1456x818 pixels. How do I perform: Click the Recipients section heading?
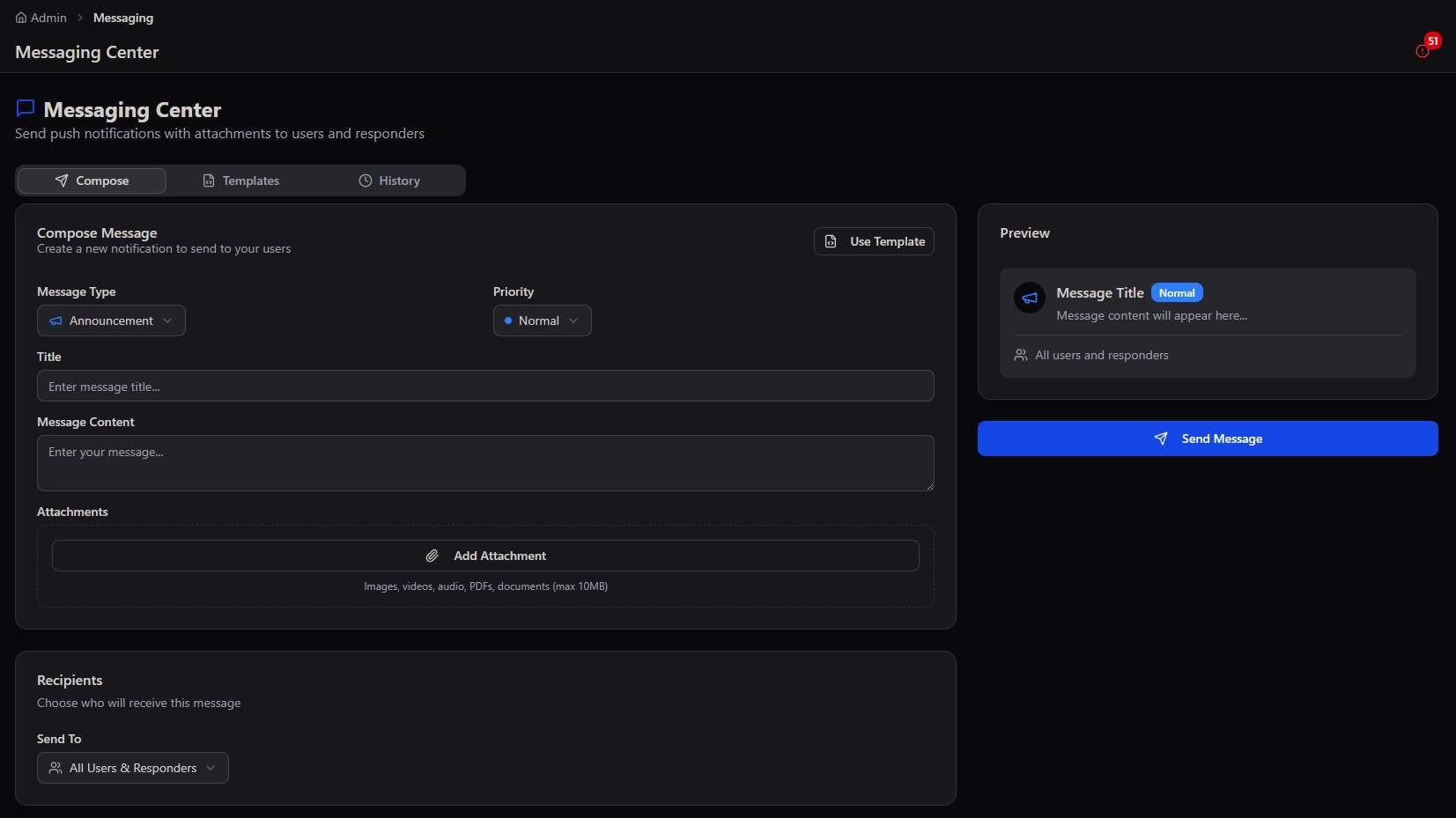pyautogui.click(x=70, y=681)
